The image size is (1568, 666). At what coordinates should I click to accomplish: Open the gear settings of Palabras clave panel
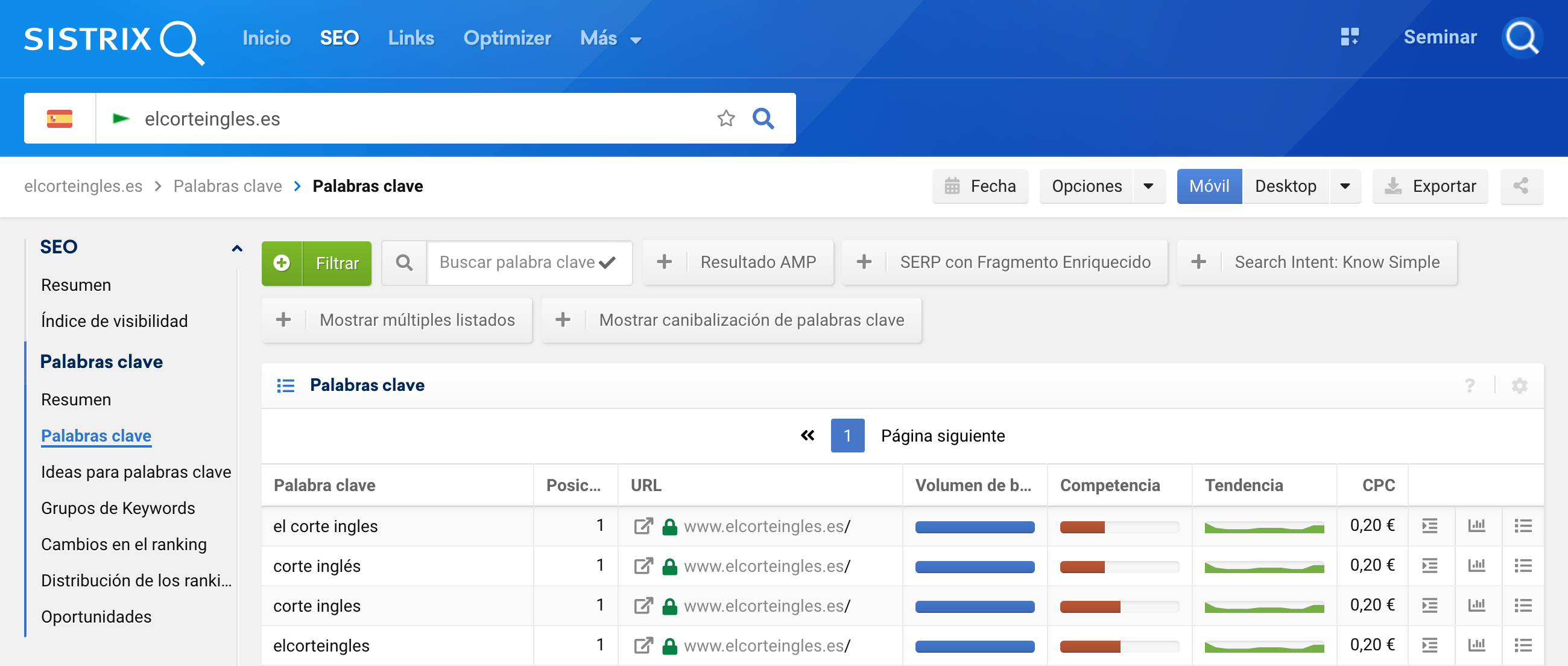pos(1519,385)
